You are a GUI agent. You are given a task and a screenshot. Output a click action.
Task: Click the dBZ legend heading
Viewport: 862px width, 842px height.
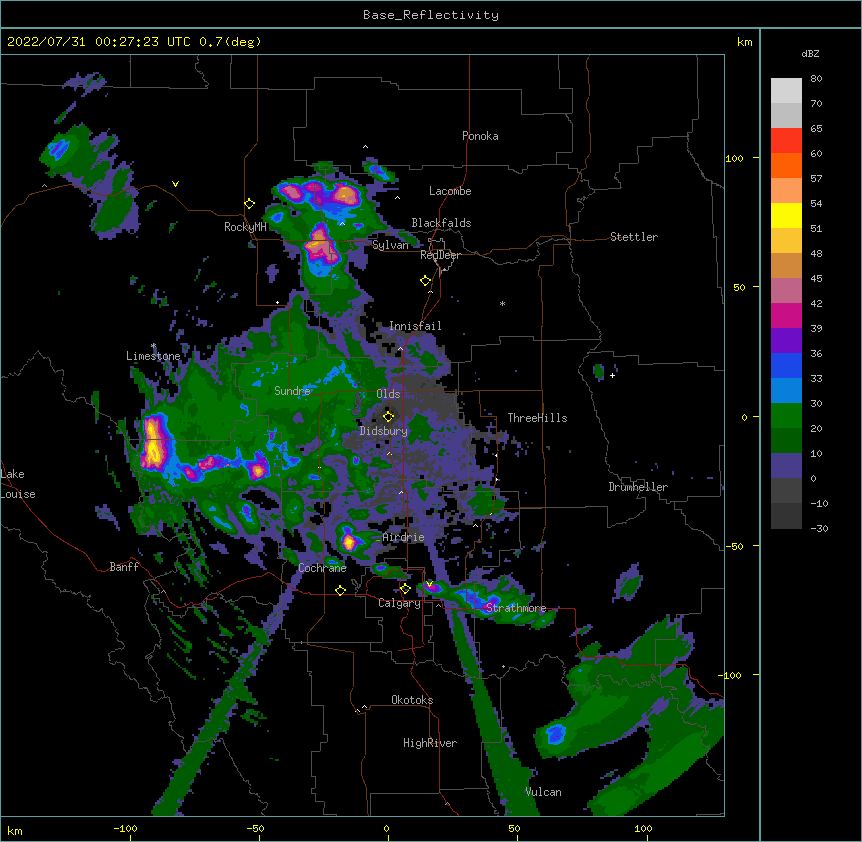pyautogui.click(x=810, y=53)
